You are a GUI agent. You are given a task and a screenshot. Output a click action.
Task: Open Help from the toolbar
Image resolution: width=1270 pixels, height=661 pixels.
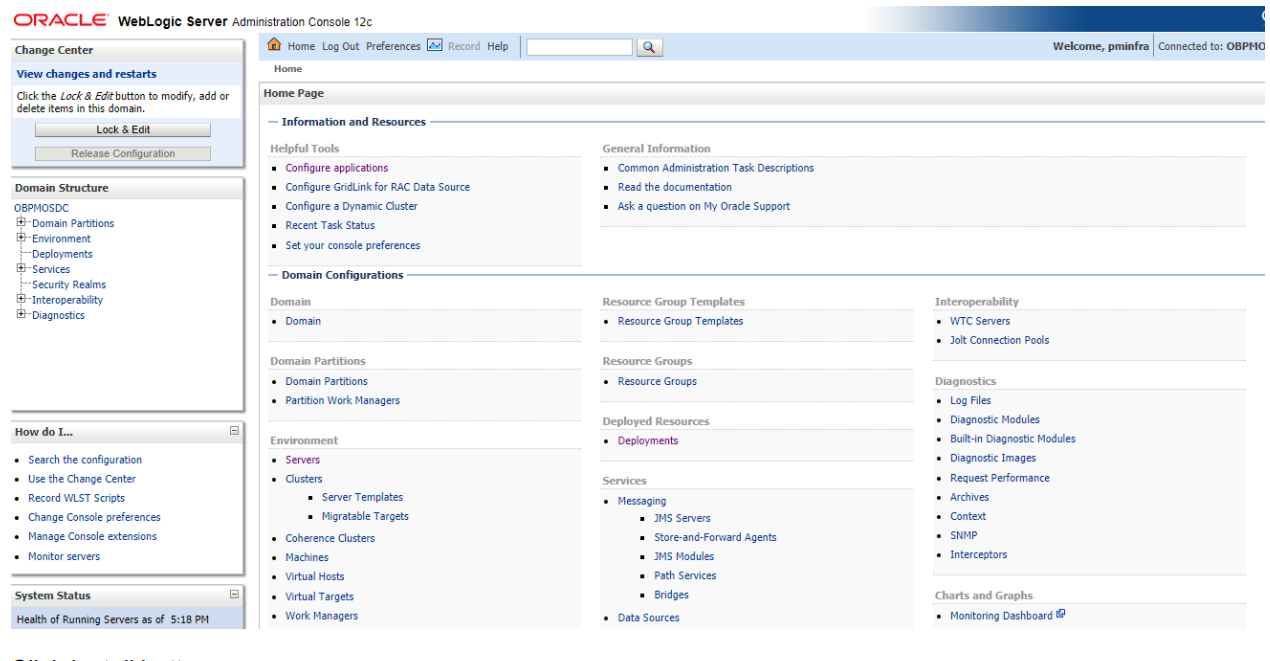click(x=498, y=46)
